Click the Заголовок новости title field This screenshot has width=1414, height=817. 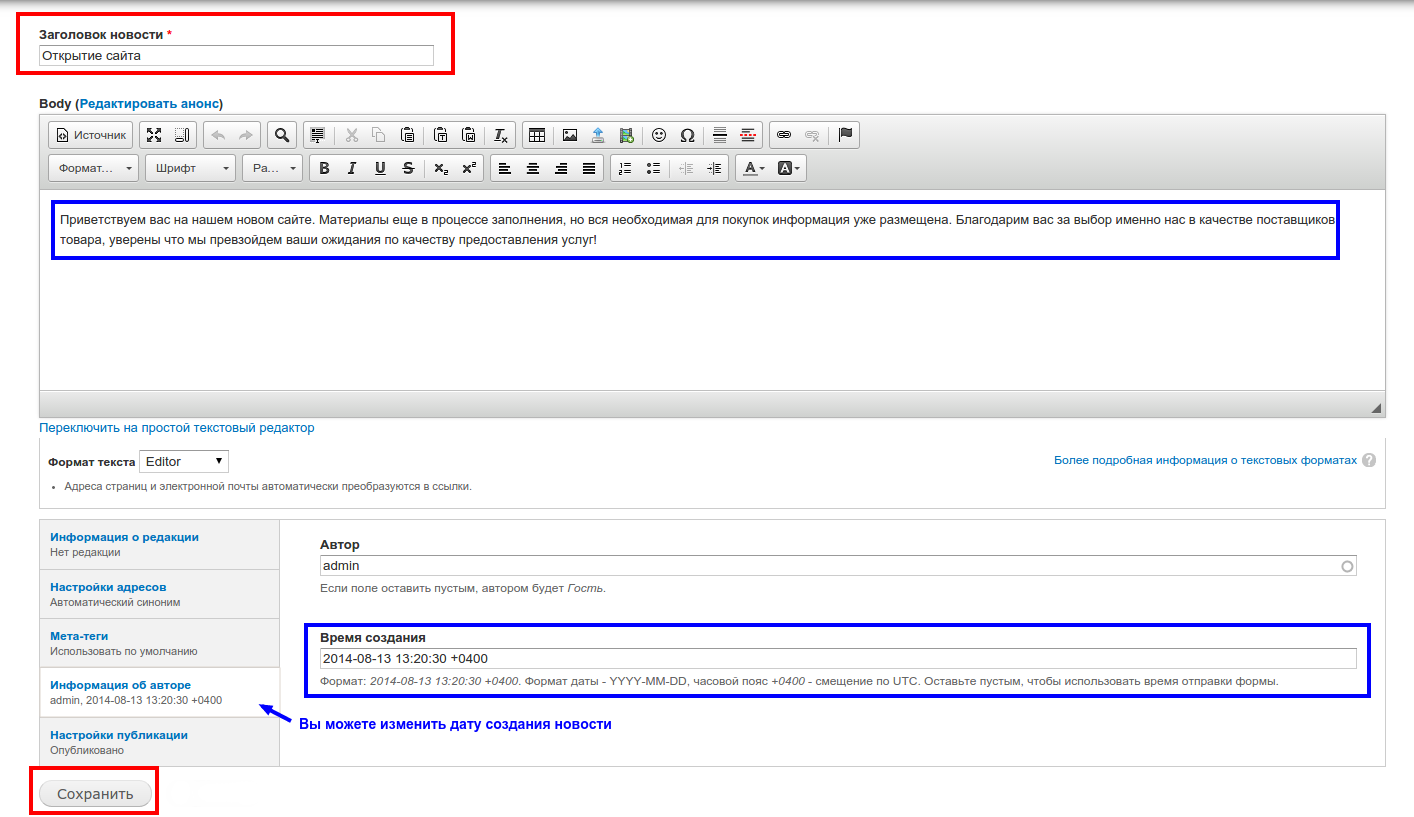point(236,56)
